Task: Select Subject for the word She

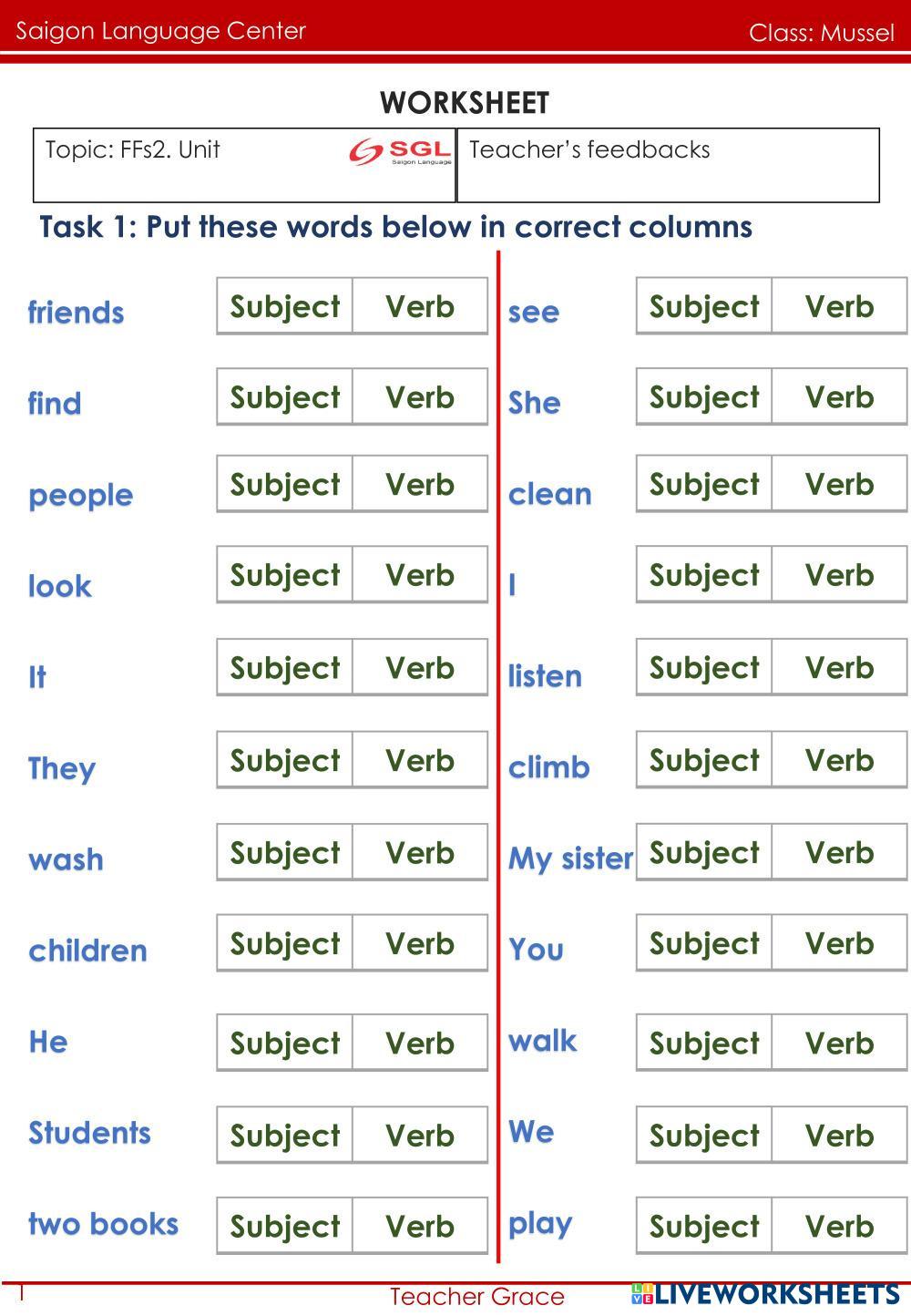Action: point(704,397)
